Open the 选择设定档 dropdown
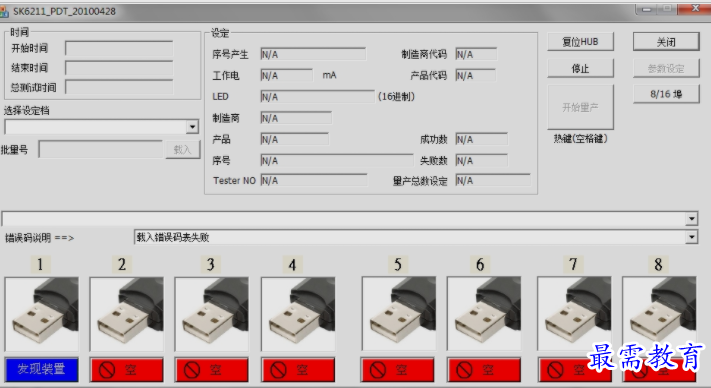Viewport: 711px width, 388px height. tap(192, 127)
